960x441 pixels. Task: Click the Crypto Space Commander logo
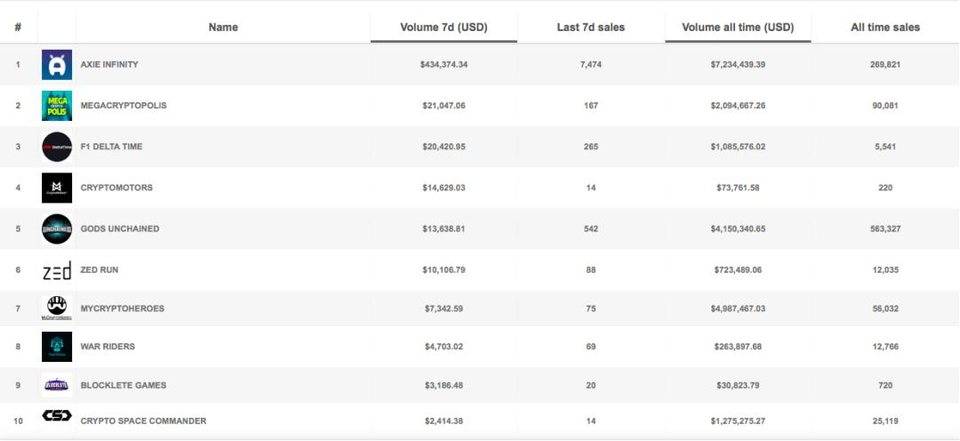pos(57,417)
